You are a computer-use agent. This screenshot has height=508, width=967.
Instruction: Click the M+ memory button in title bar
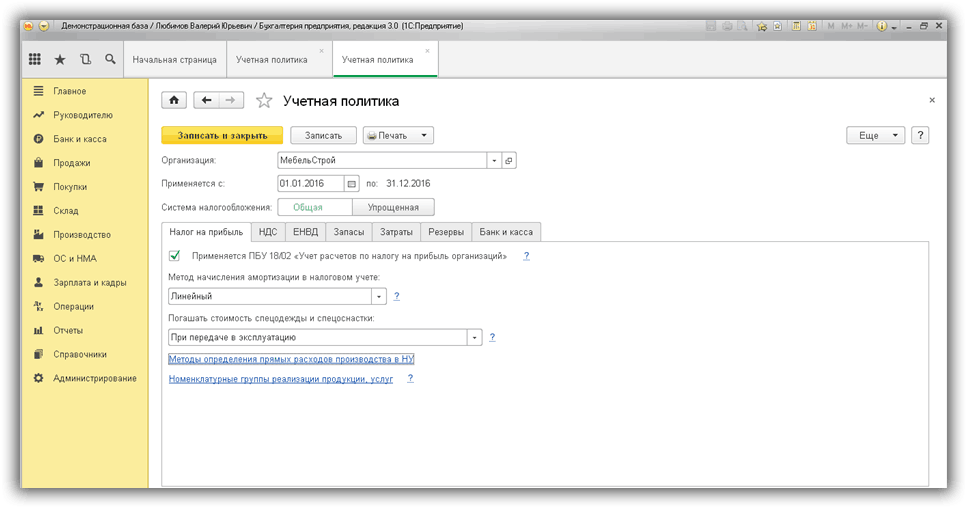click(847, 26)
